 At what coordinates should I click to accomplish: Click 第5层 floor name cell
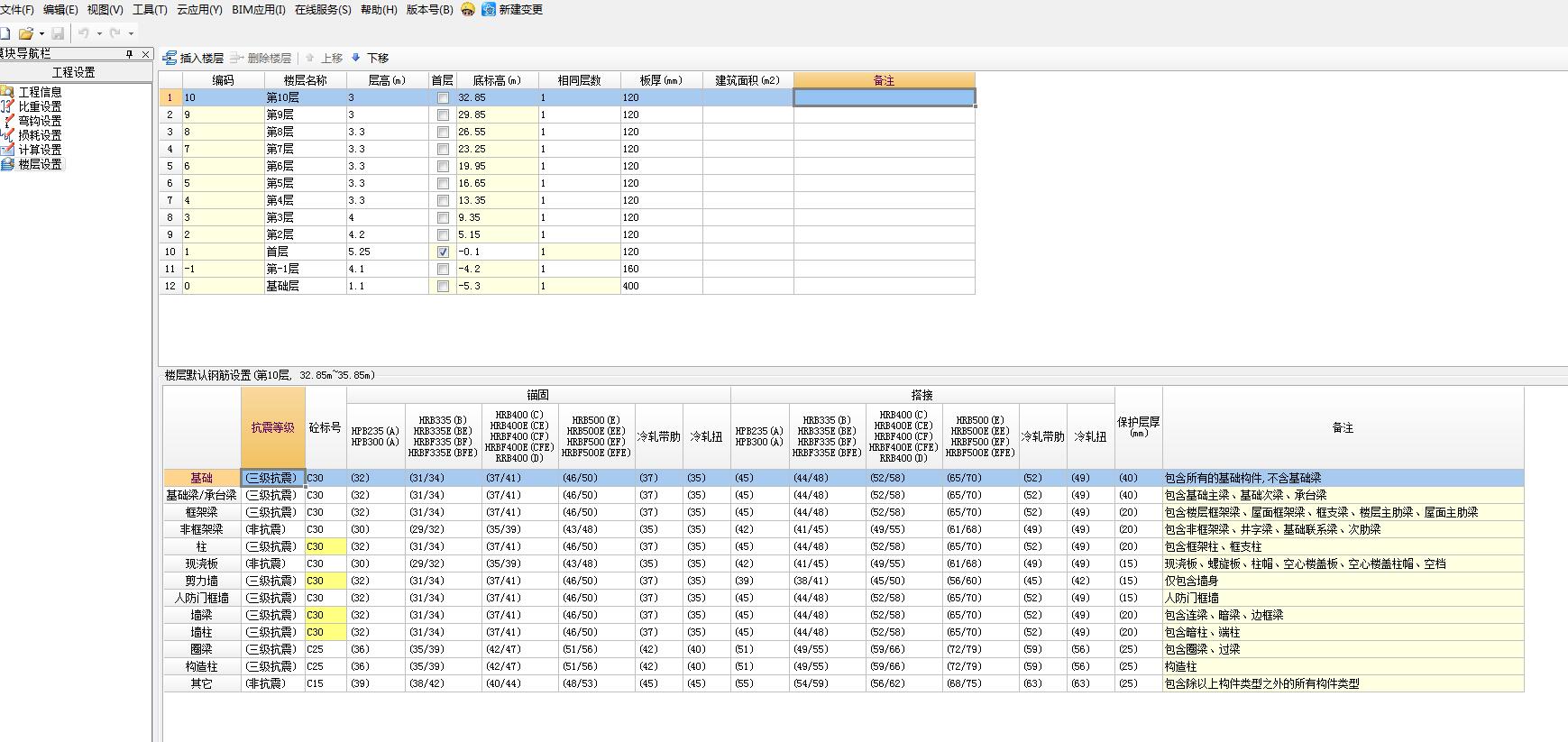point(305,183)
